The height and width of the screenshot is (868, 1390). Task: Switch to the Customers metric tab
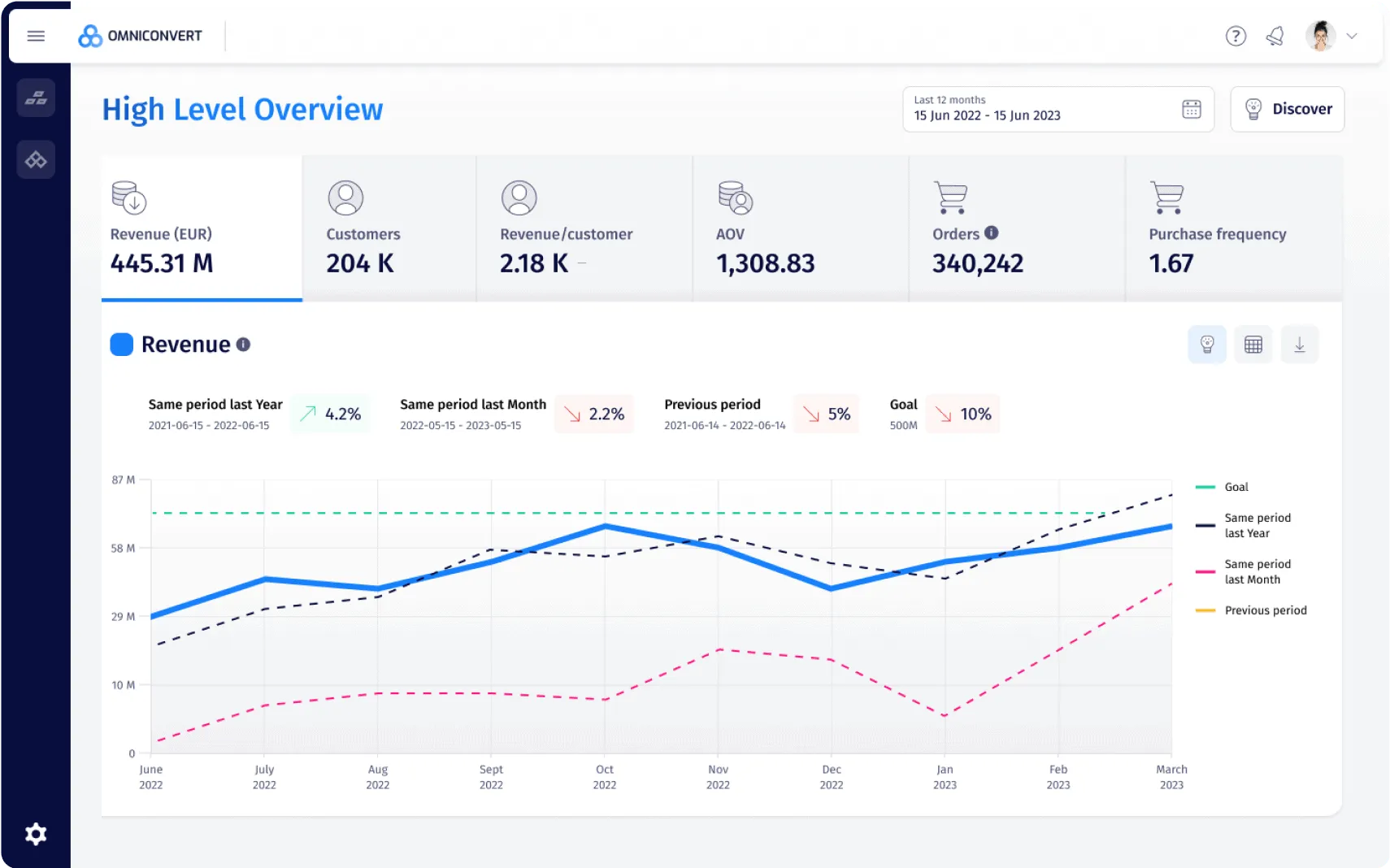coord(389,228)
